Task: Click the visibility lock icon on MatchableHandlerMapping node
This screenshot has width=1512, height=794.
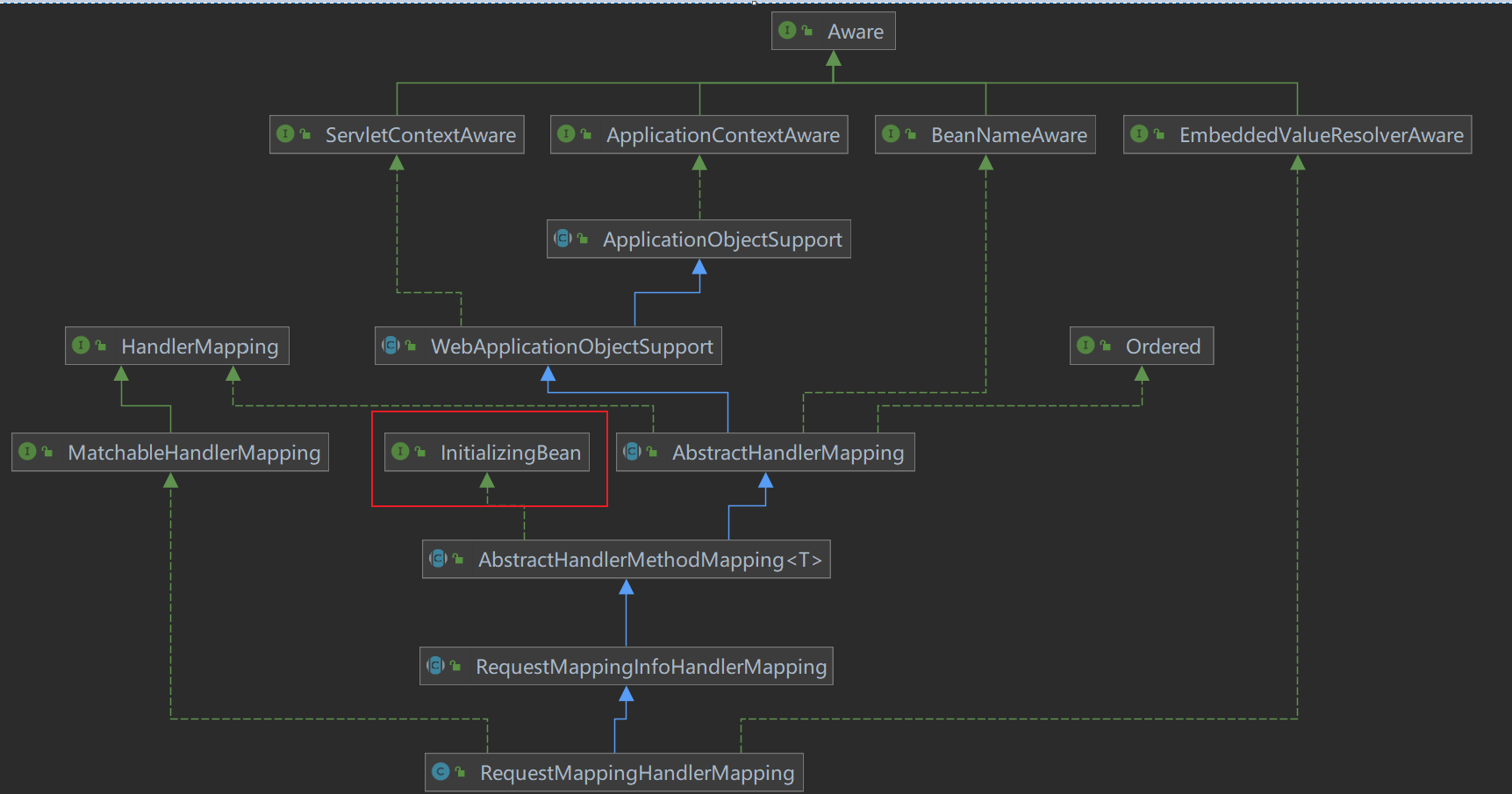Action: (x=47, y=452)
